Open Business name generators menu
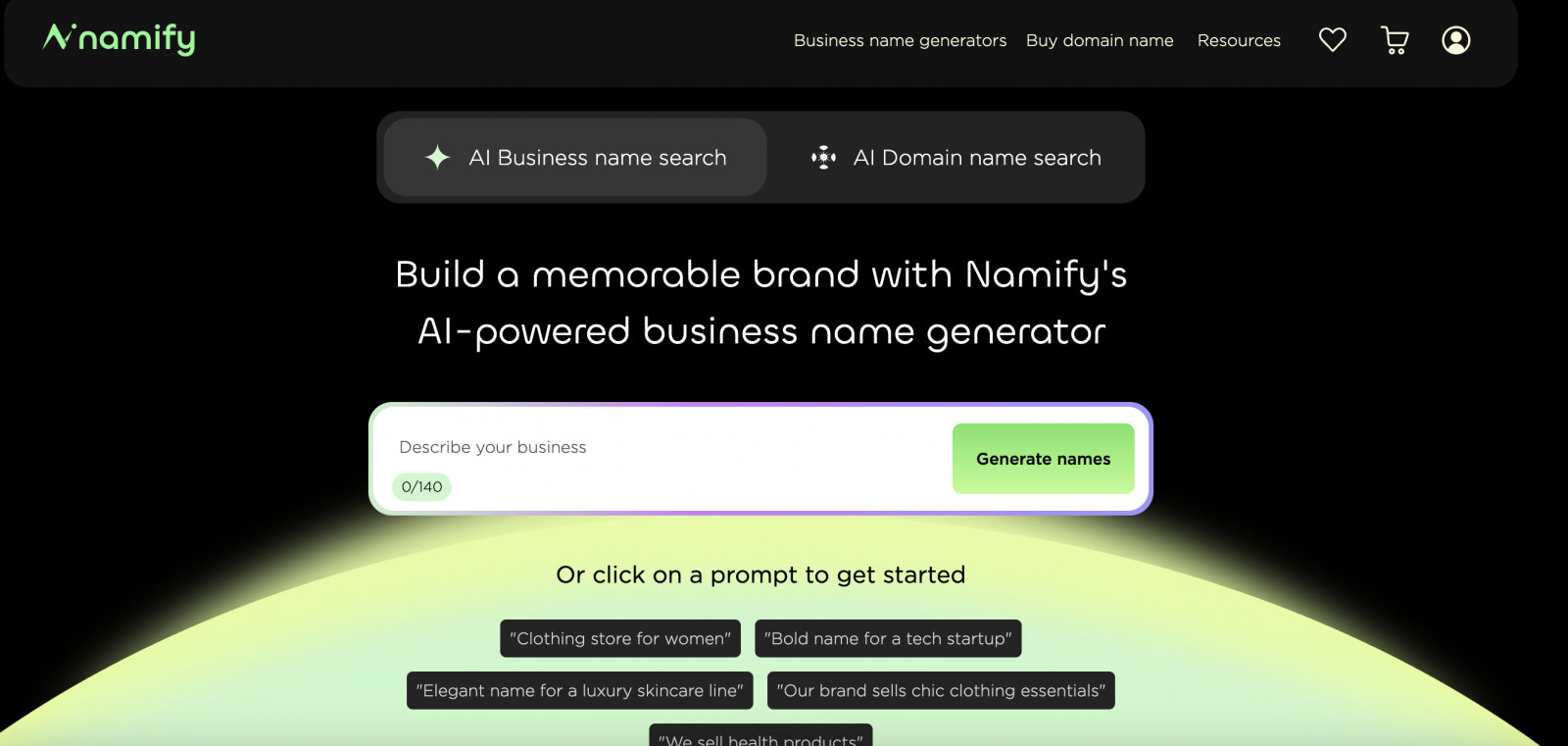This screenshot has height=746, width=1568. (x=900, y=40)
